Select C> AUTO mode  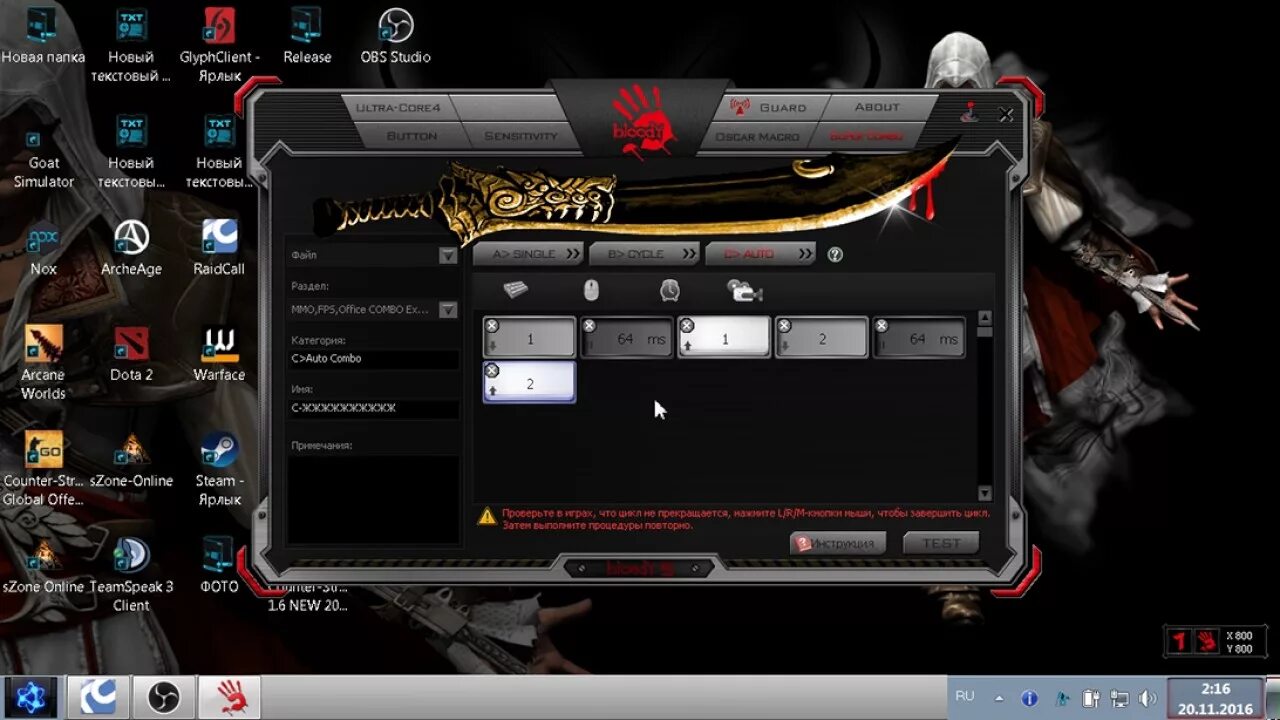pyautogui.click(x=760, y=254)
